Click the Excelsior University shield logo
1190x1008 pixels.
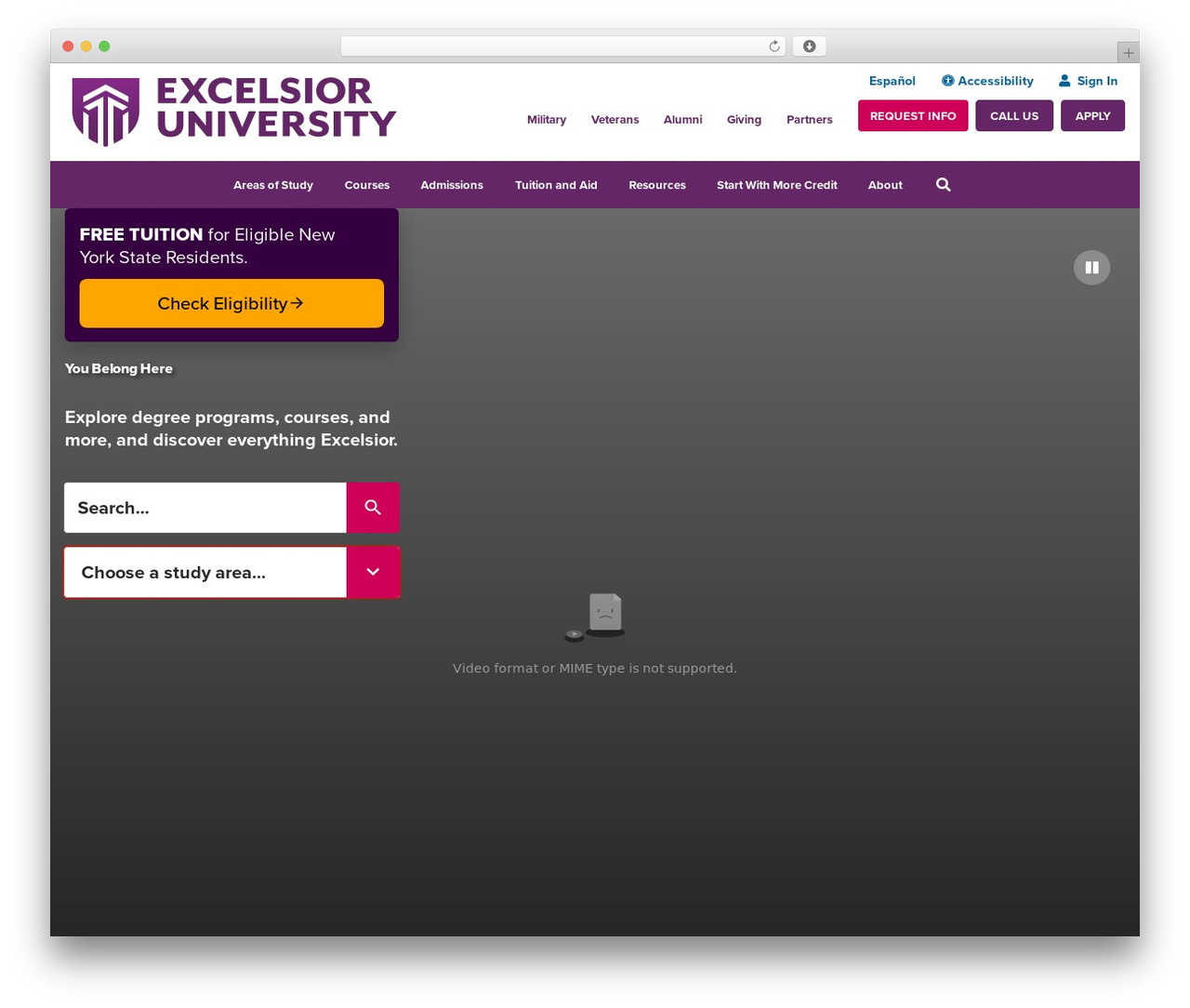click(x=106, y=112)
